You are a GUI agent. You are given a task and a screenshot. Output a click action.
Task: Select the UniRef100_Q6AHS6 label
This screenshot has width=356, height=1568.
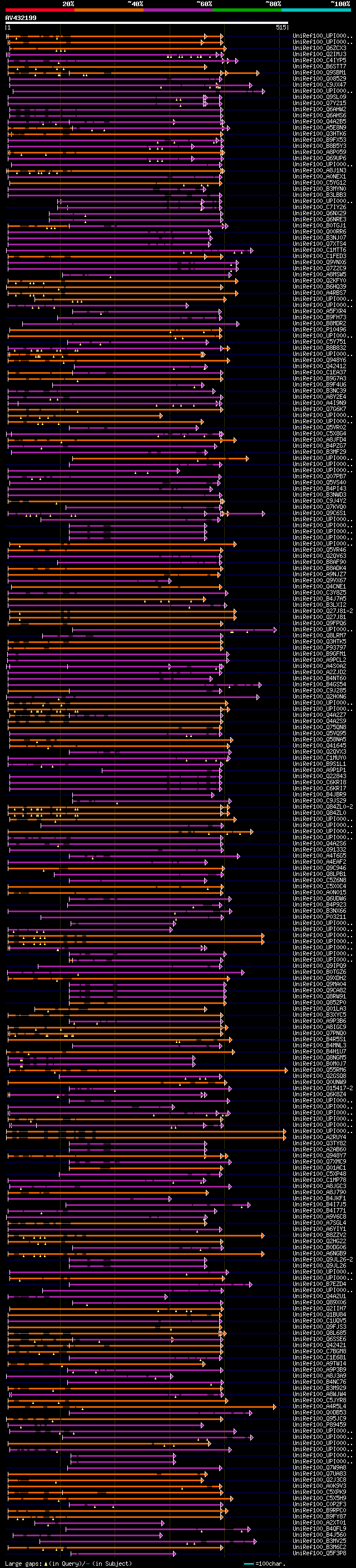(x=319, y=115)
